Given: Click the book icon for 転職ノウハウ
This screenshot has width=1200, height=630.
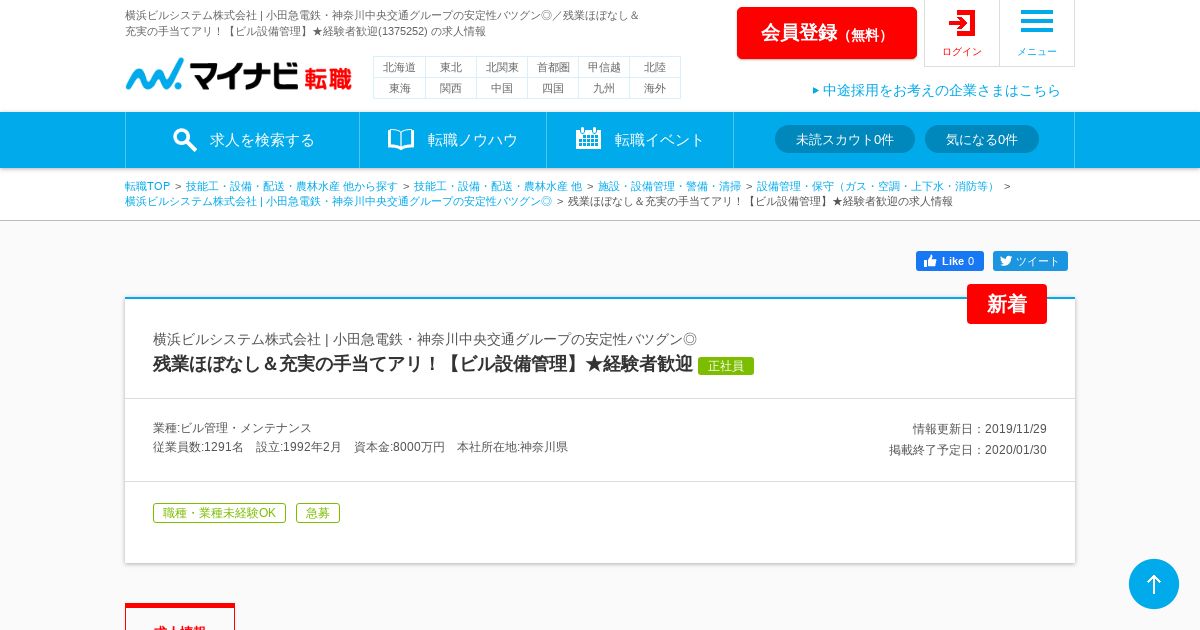Looking at the screenshot, I should pyautogui.click(x=401, y=139).
